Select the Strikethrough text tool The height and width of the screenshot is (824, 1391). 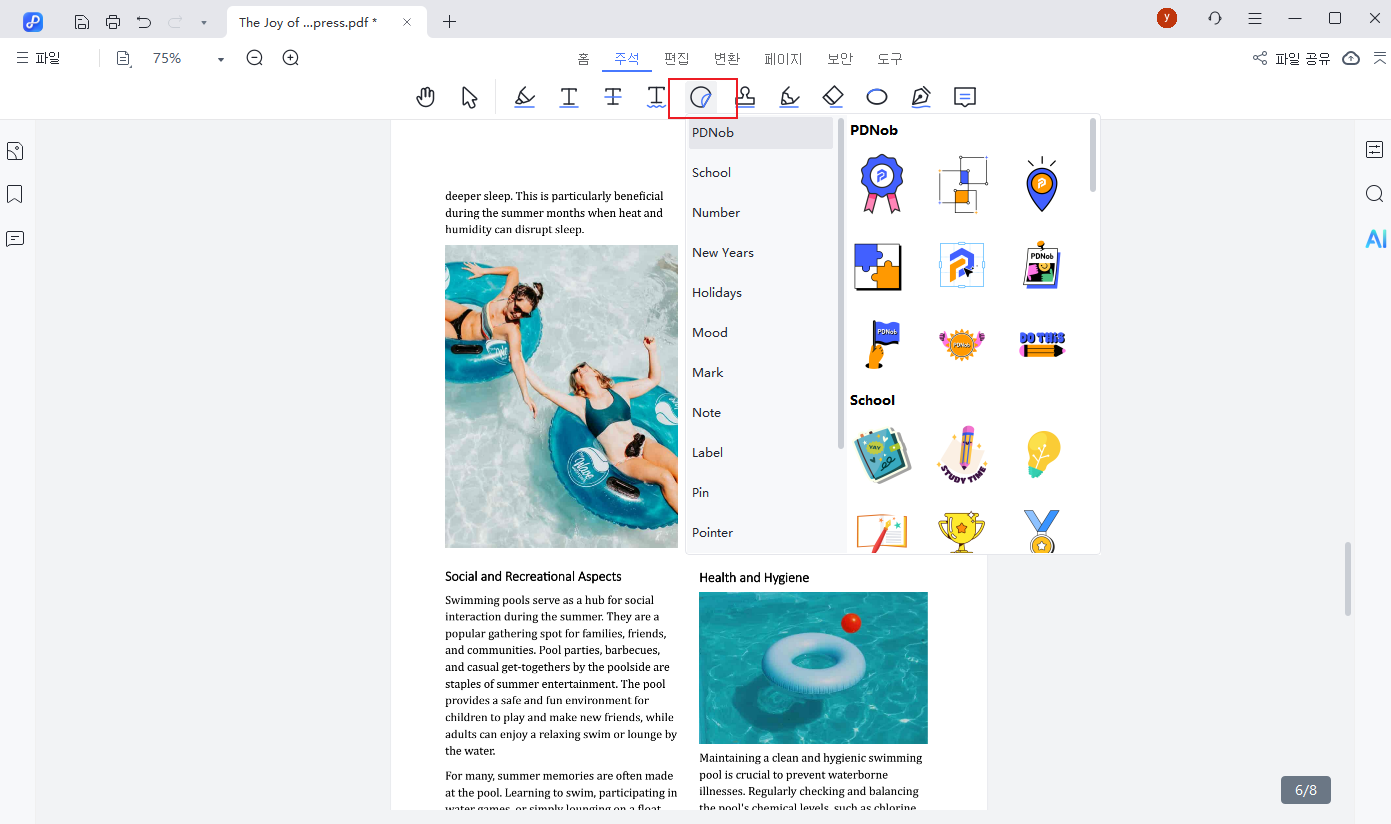612,96
